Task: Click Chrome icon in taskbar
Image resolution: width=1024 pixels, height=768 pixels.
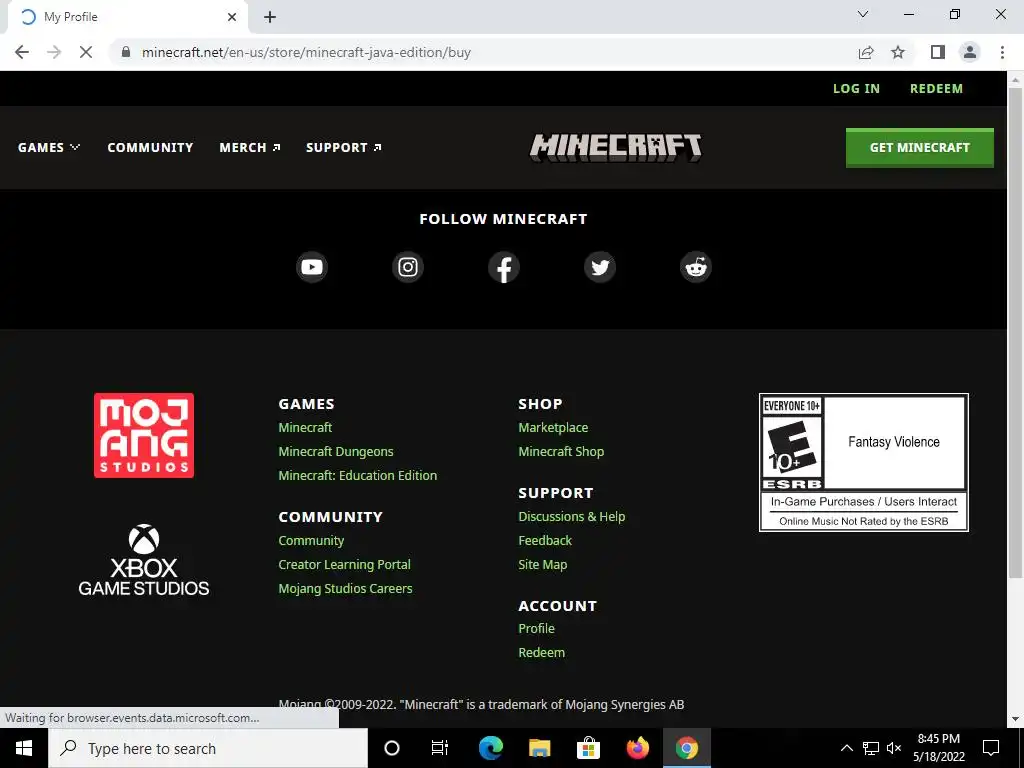Action: coord(686,748)
